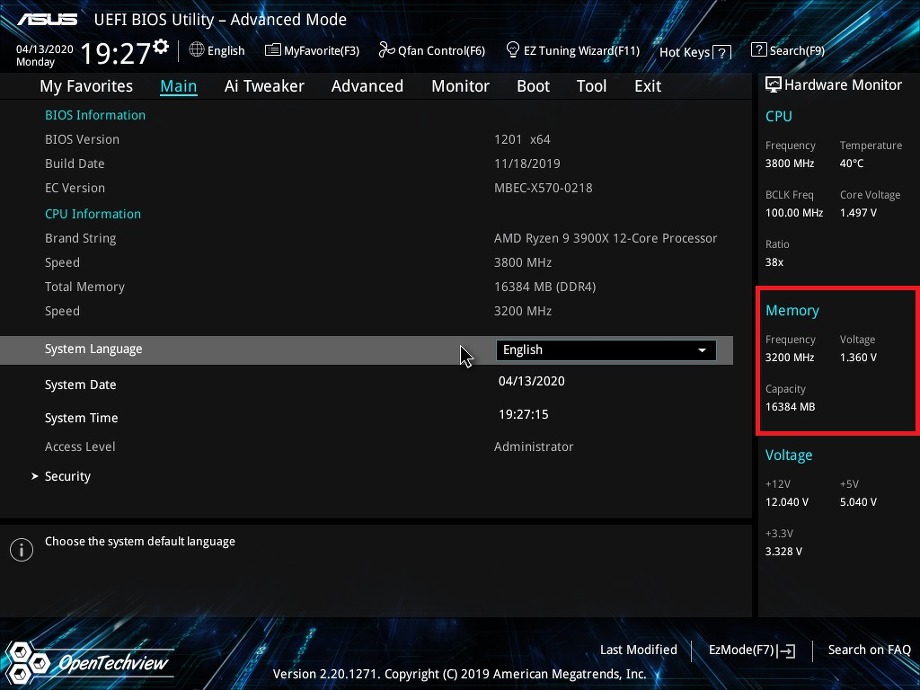
Task: Click the System Language dropdown arrow
Action: pos(702,350)
